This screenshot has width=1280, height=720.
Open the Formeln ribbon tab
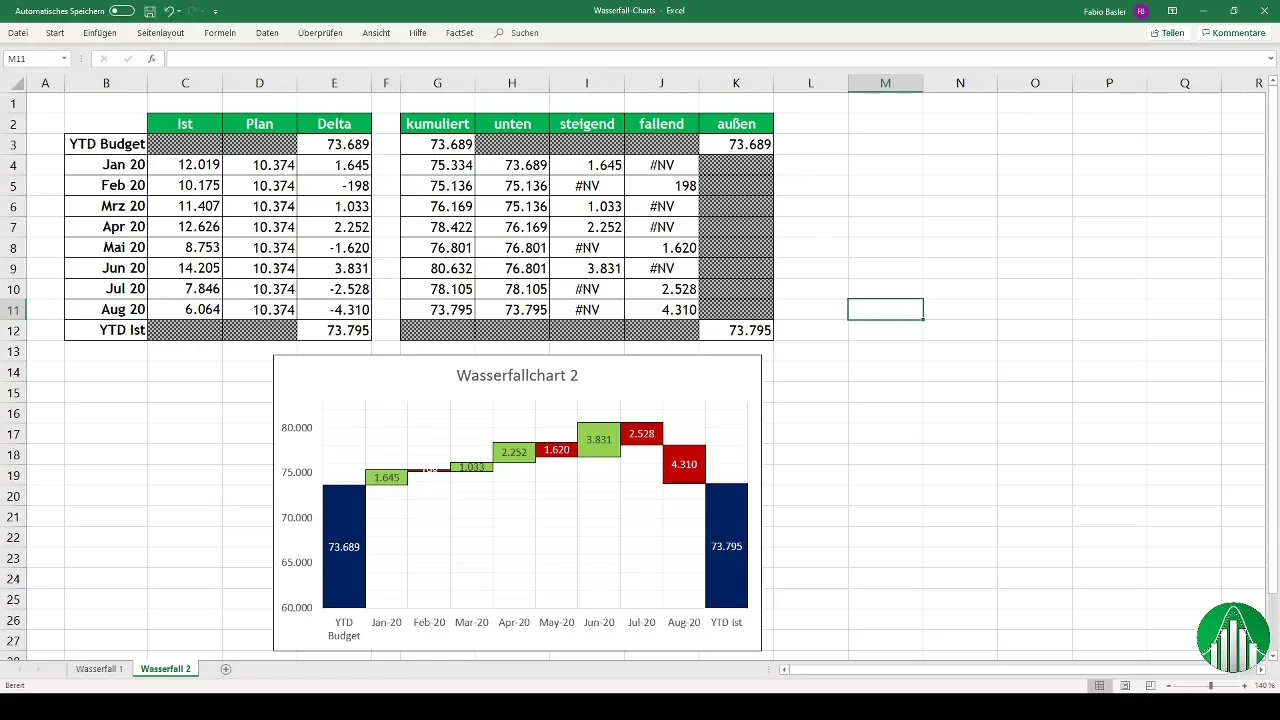point(220,33)
